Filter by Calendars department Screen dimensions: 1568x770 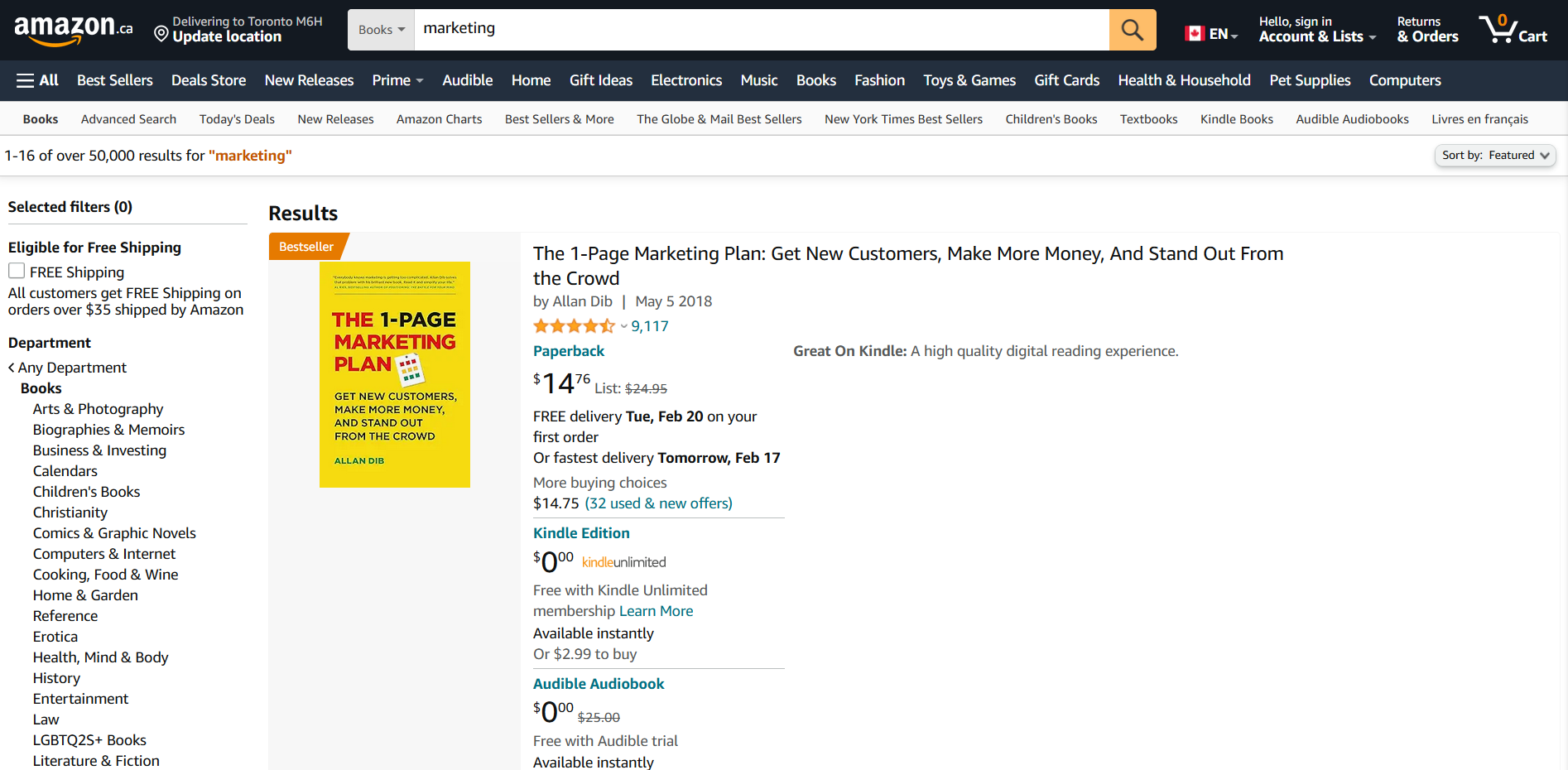[65, 471]
